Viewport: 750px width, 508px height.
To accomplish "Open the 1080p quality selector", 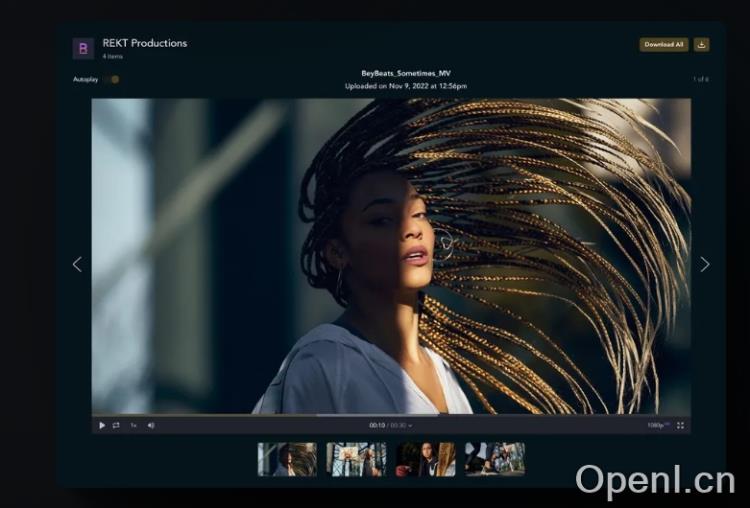I will click(x=658, y=425).
